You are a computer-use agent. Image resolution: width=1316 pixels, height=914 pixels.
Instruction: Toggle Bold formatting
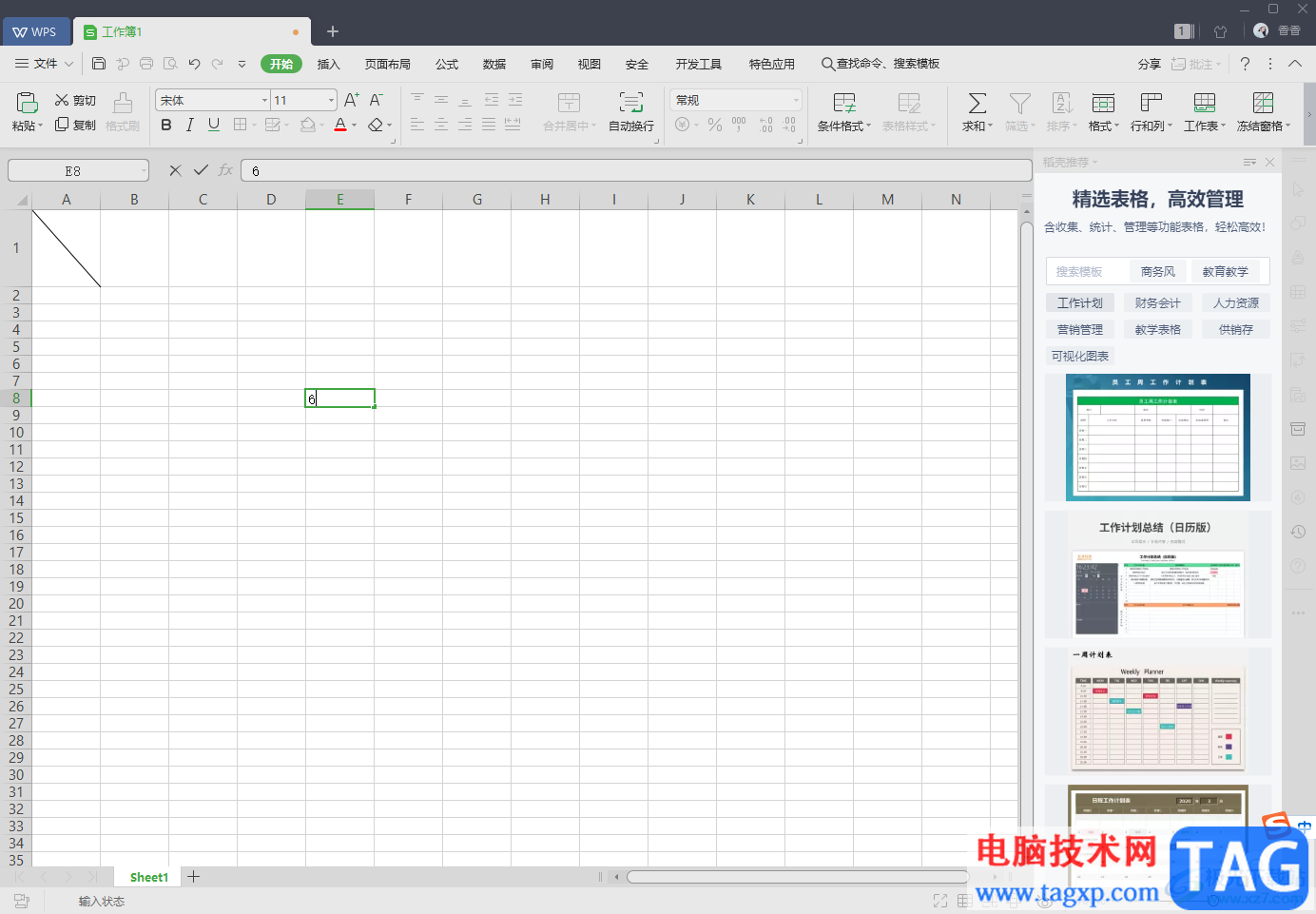point(166,125)
